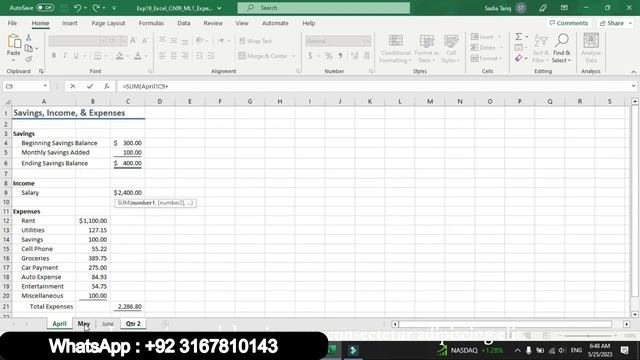This screenshot has width=640, height=360.
Task: Click the Cut scissors icon
Action: click(29, 38)
